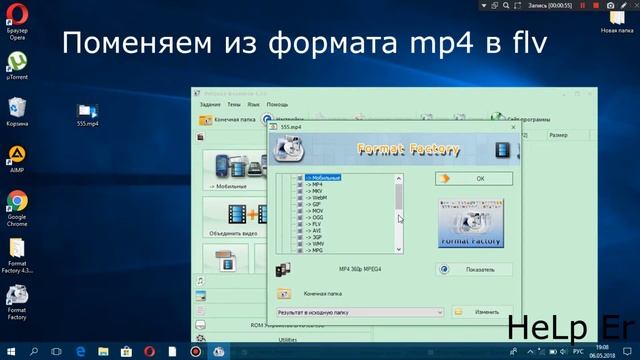The height and width of the screenshot is (360, 640).
Task: Click the Opera browser desktop shortcut
Action: point(17,22)
